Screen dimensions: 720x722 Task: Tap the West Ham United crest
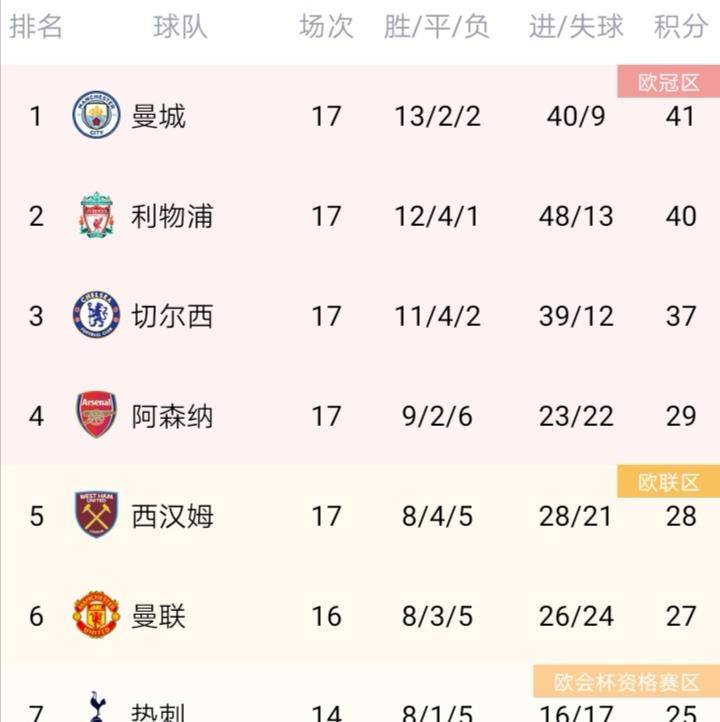click(x=97, y=514)
